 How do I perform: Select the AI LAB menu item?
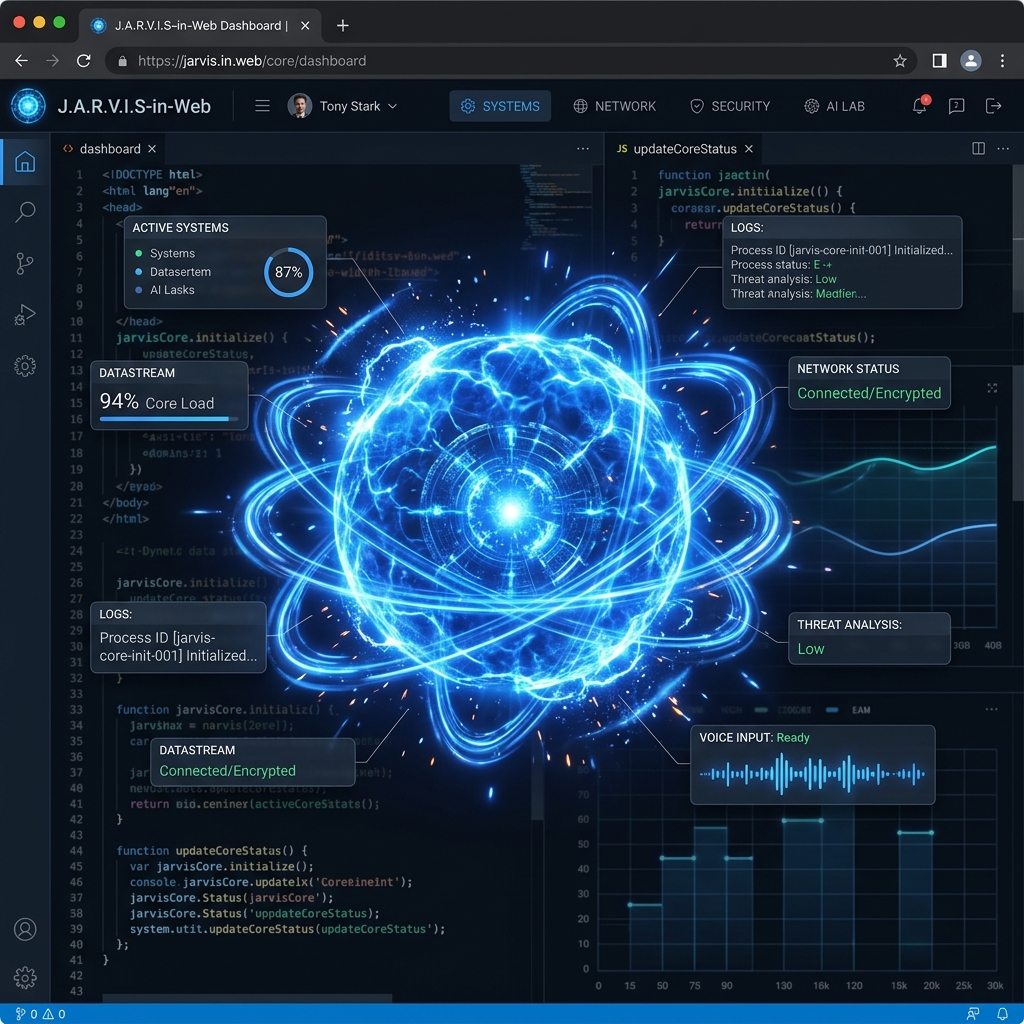pyautogui.click(x=834, y=106)
